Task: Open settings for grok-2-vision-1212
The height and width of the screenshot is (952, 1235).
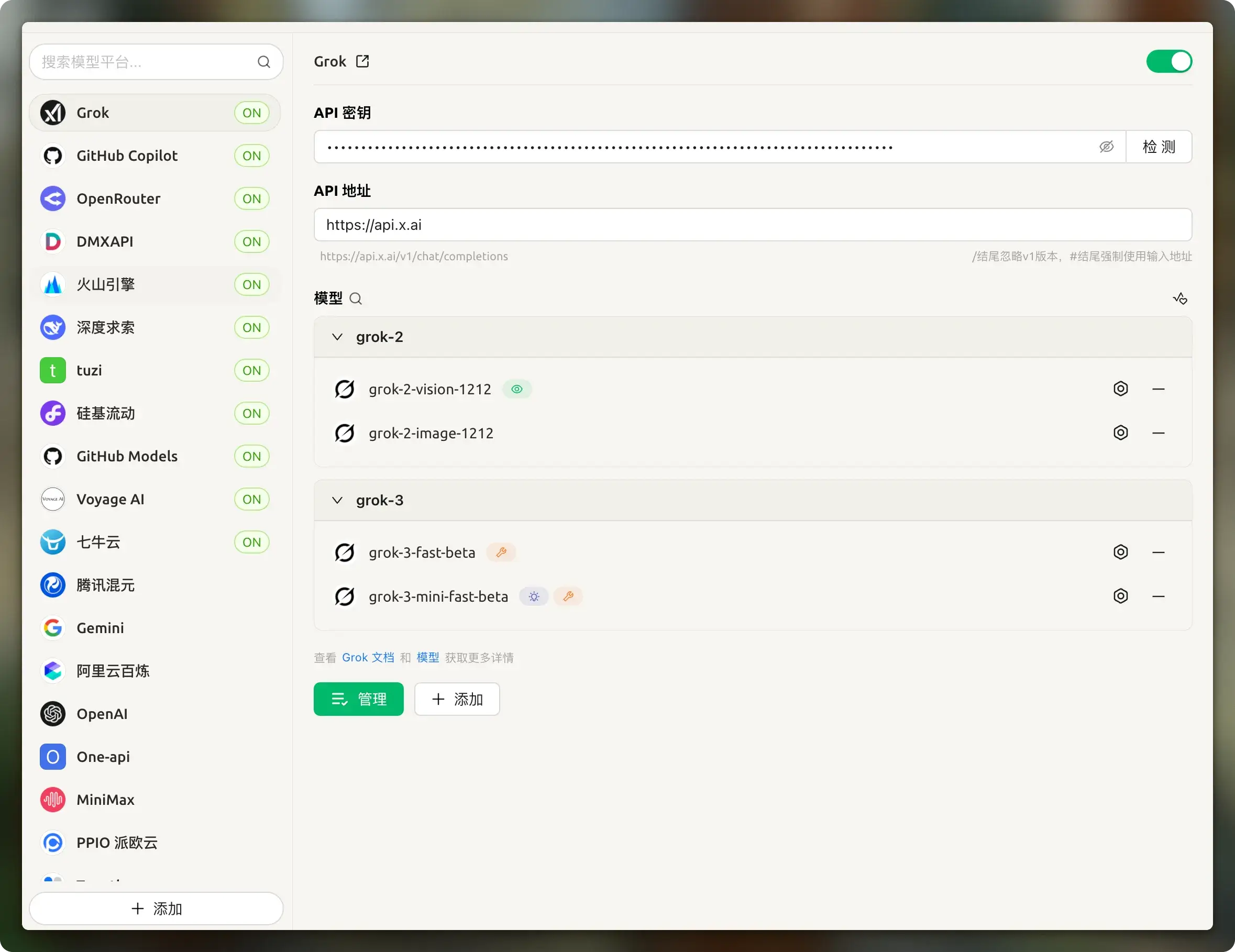Action: coord(1120,389)
